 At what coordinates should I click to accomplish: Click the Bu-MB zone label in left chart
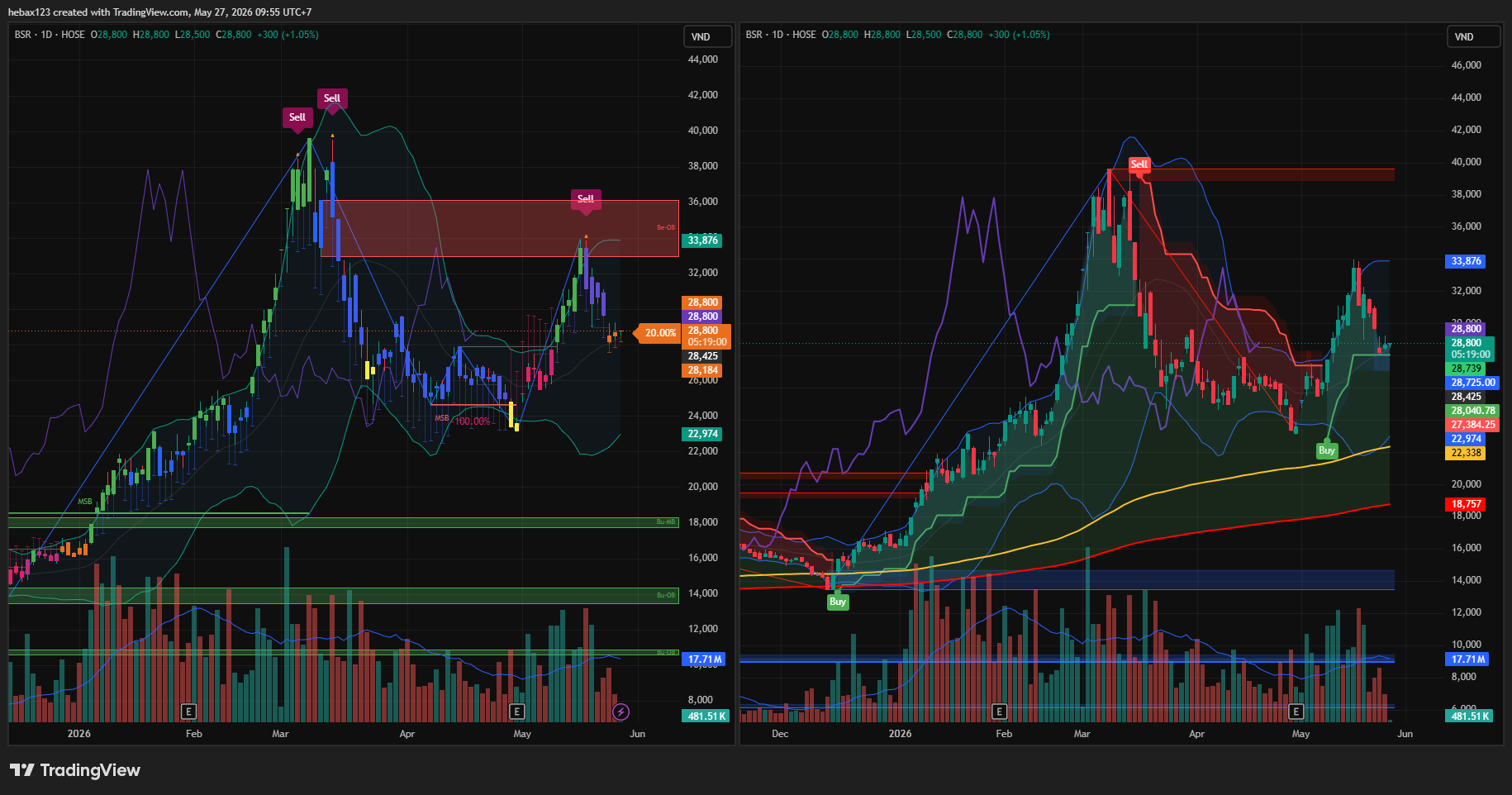pyautogui.click(x=666, y=522)
